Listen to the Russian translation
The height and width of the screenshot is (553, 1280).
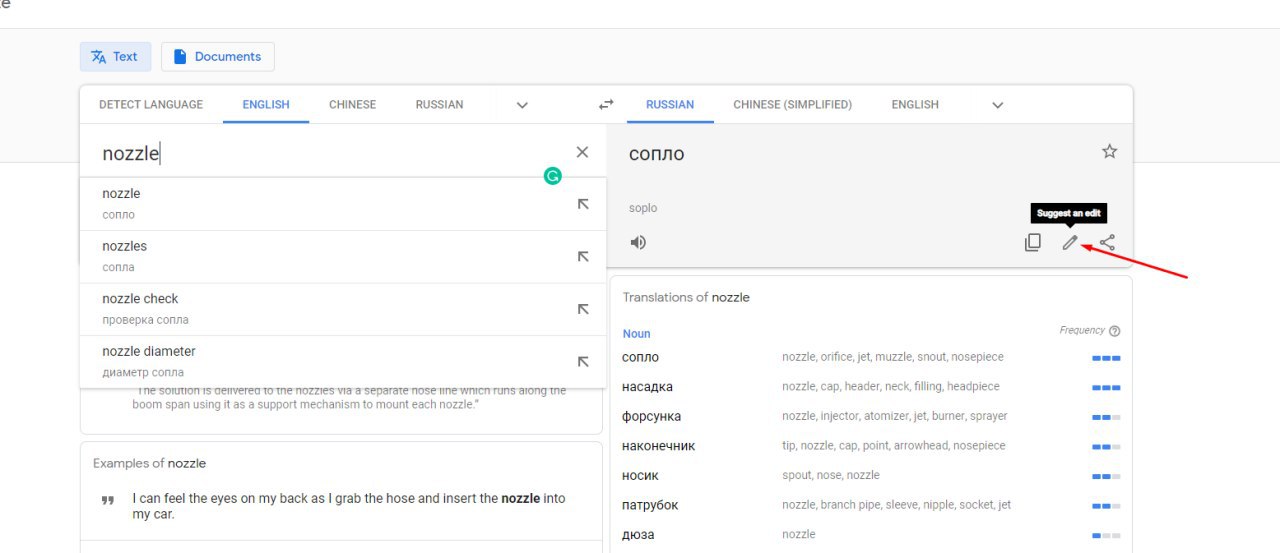point(638,242)
